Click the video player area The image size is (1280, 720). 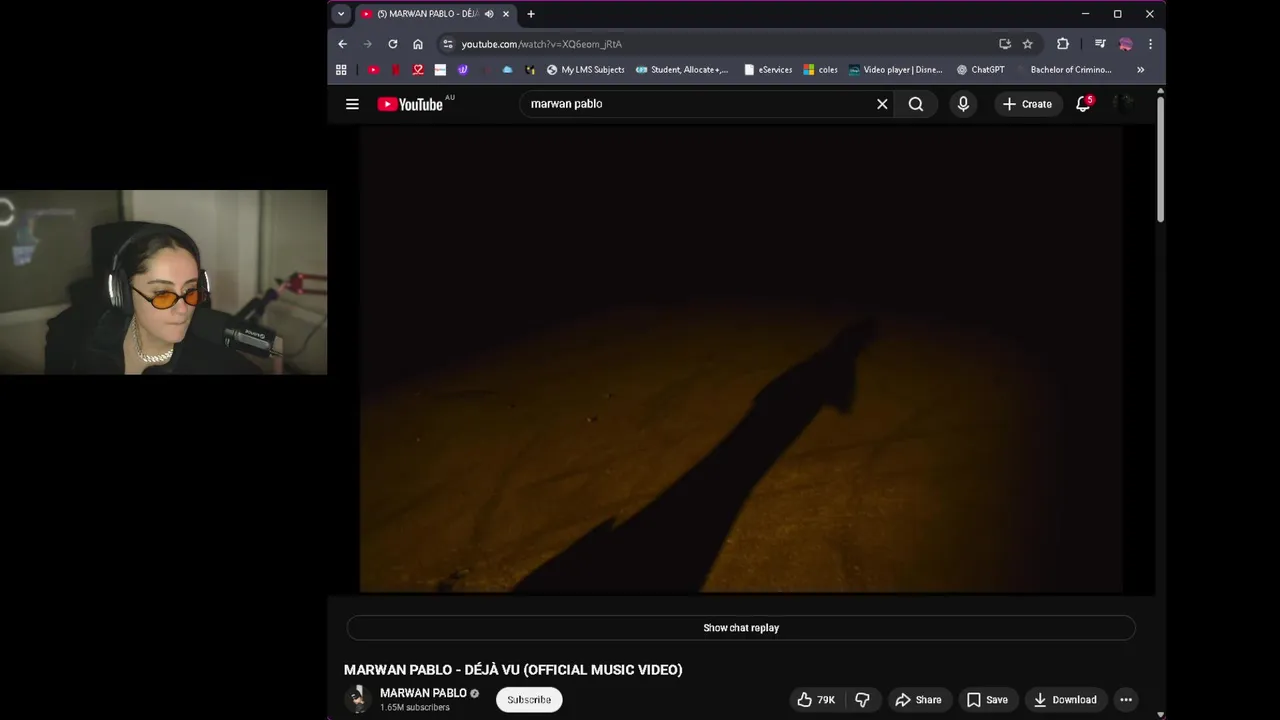(x=741, y=359)
